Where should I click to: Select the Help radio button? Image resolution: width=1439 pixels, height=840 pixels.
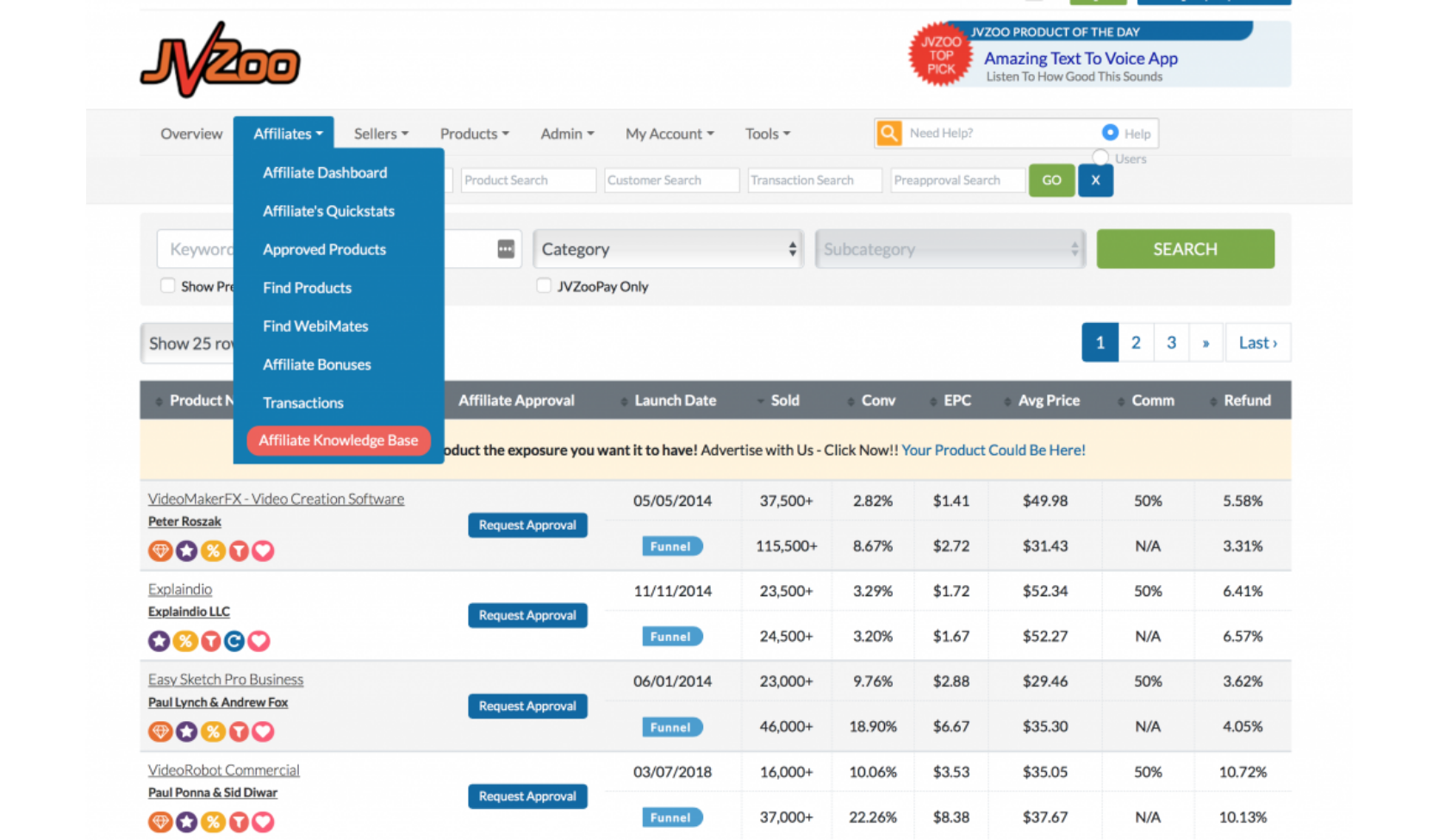click(1110, 133)
